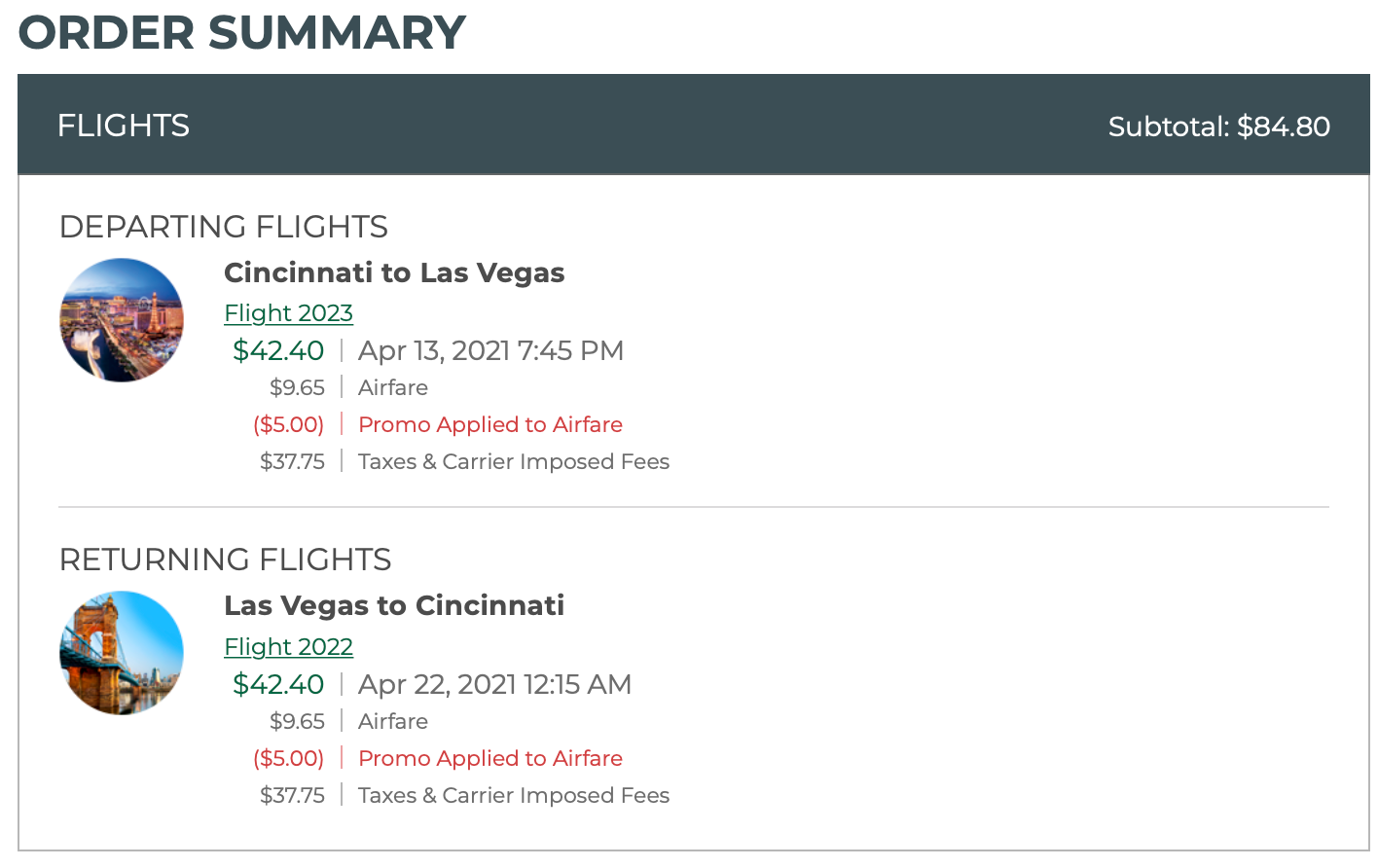
Task: Click the $42.40 returning flight price
Action: click(x=278, y=683)
